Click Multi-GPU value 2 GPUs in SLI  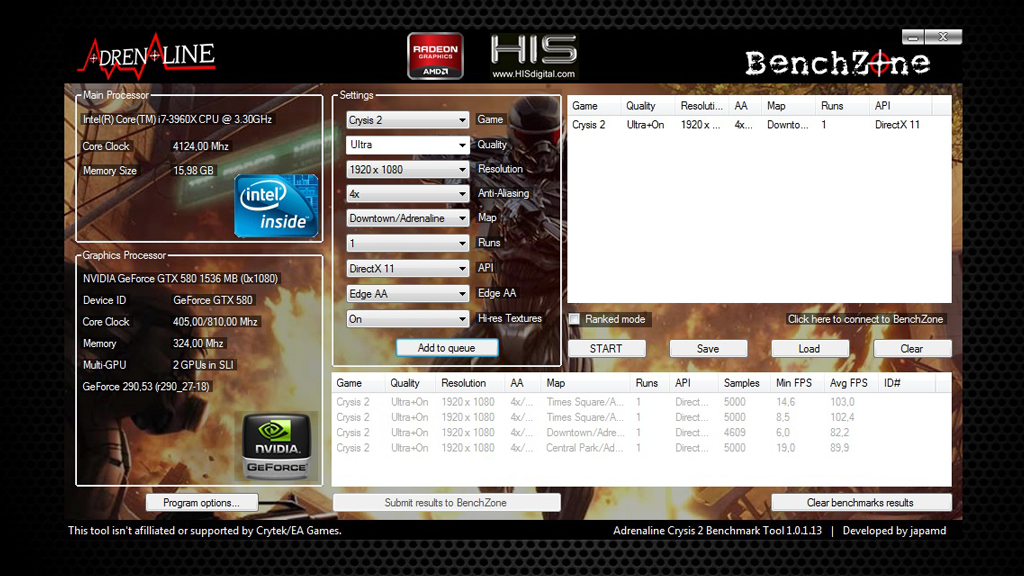coord(203,365)
